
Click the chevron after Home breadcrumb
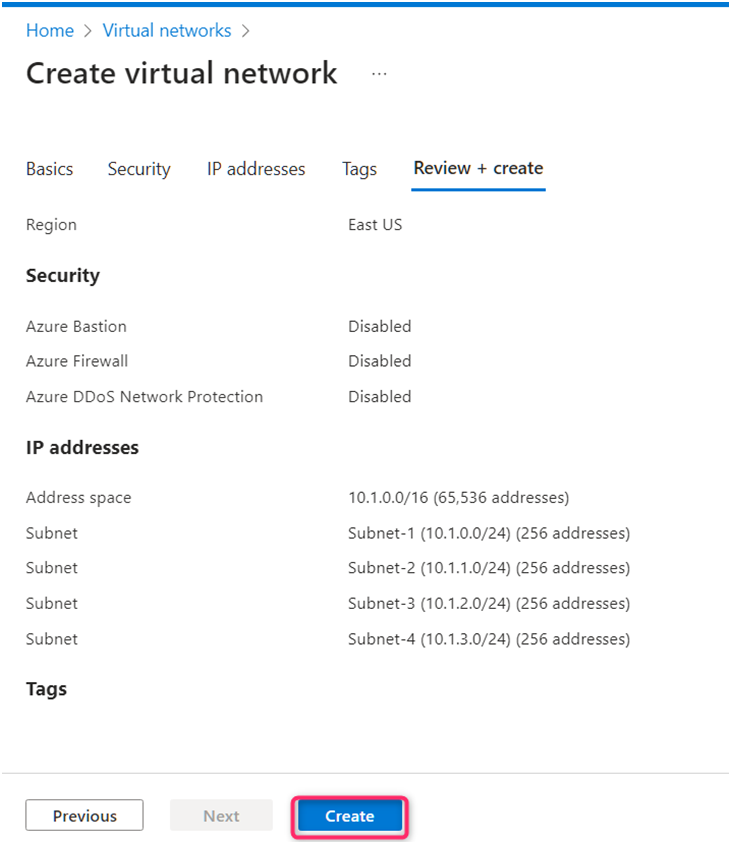[88, 31]
